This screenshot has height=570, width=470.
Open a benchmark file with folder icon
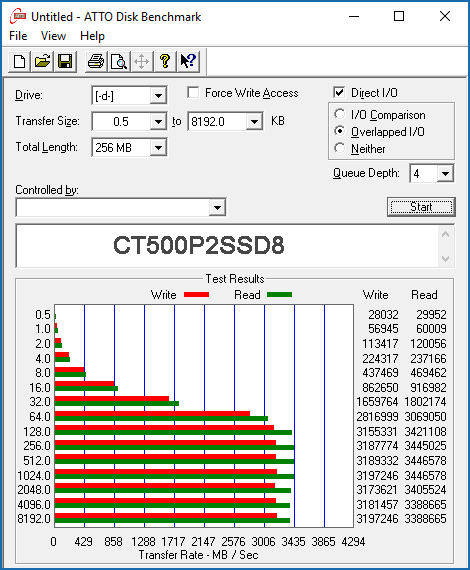pyautogui.click(x=42, y=61)
